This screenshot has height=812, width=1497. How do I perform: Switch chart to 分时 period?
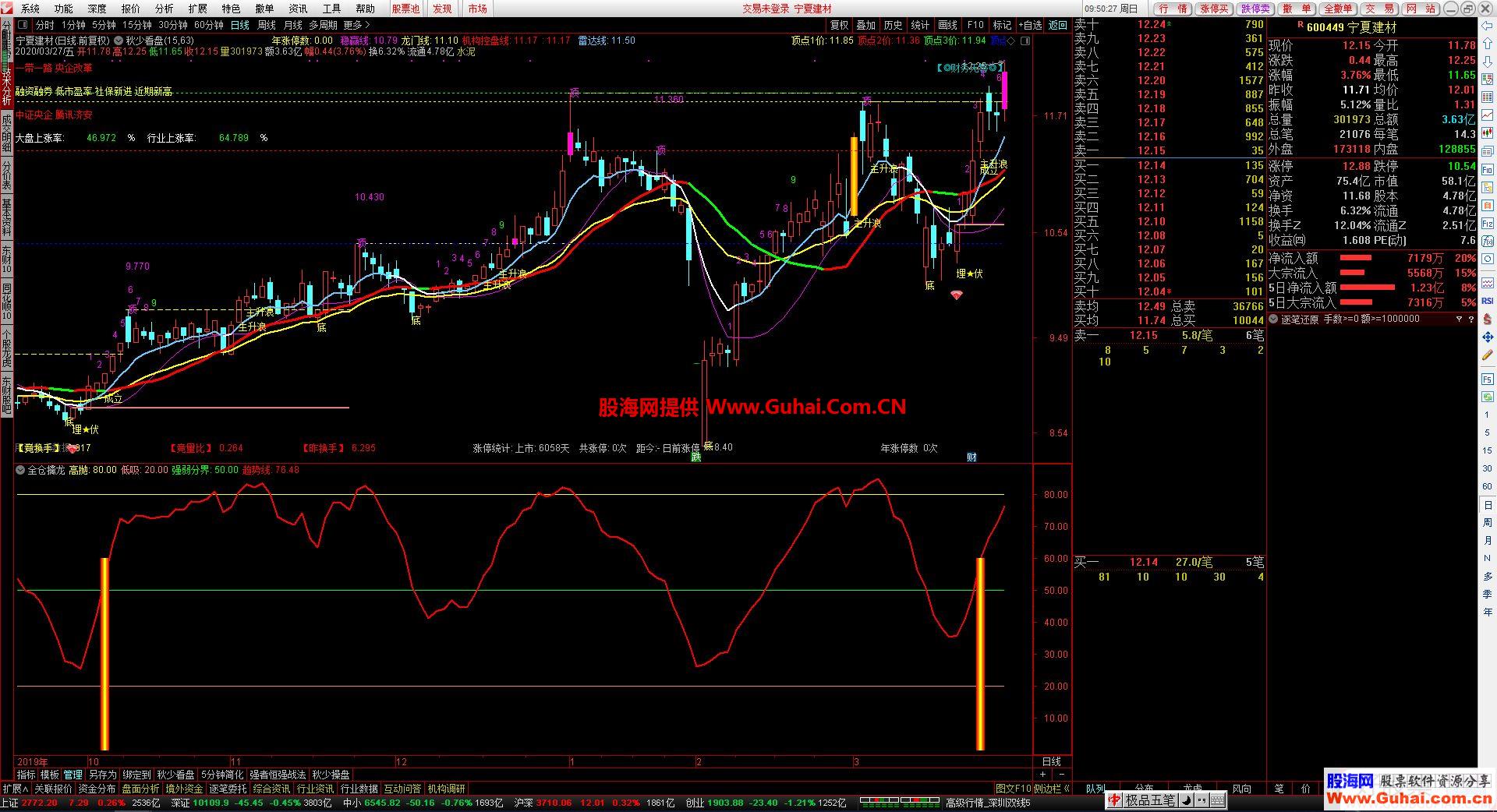click(x=45, y=25)
